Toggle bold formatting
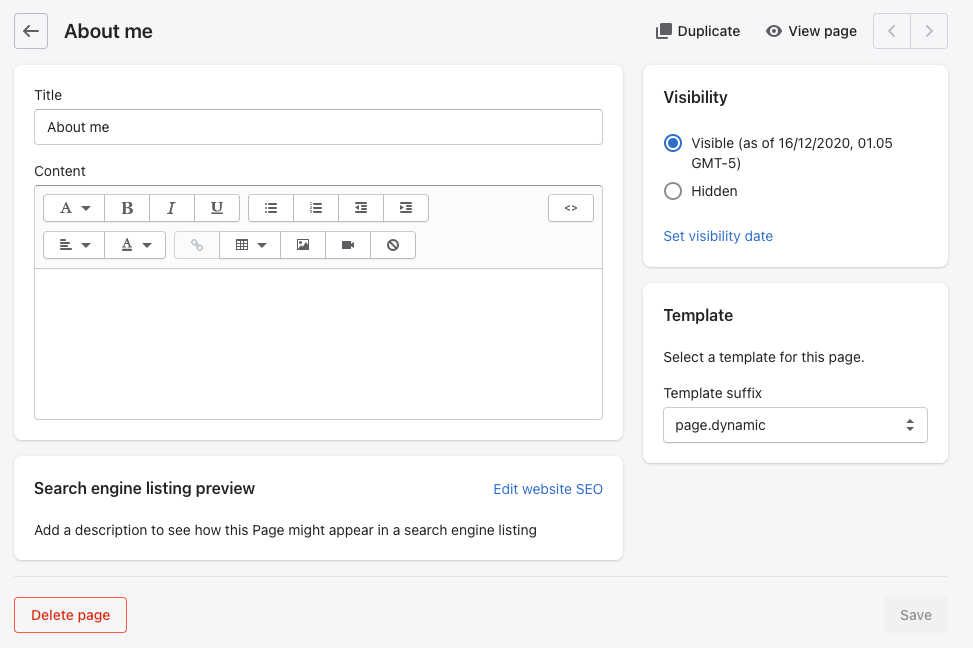Screen dimensions: 973x648 pyautogui.click(x=127, y=208)
